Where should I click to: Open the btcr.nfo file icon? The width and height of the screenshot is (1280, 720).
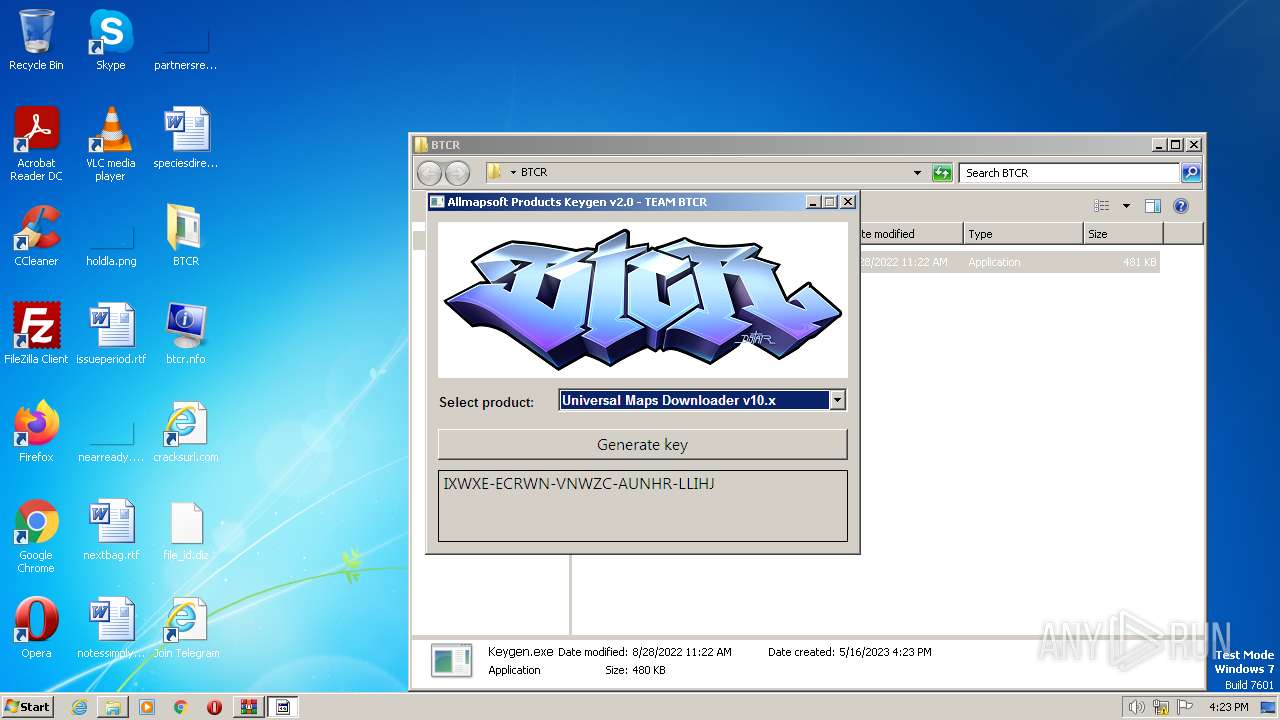click(x=185, y=333)
